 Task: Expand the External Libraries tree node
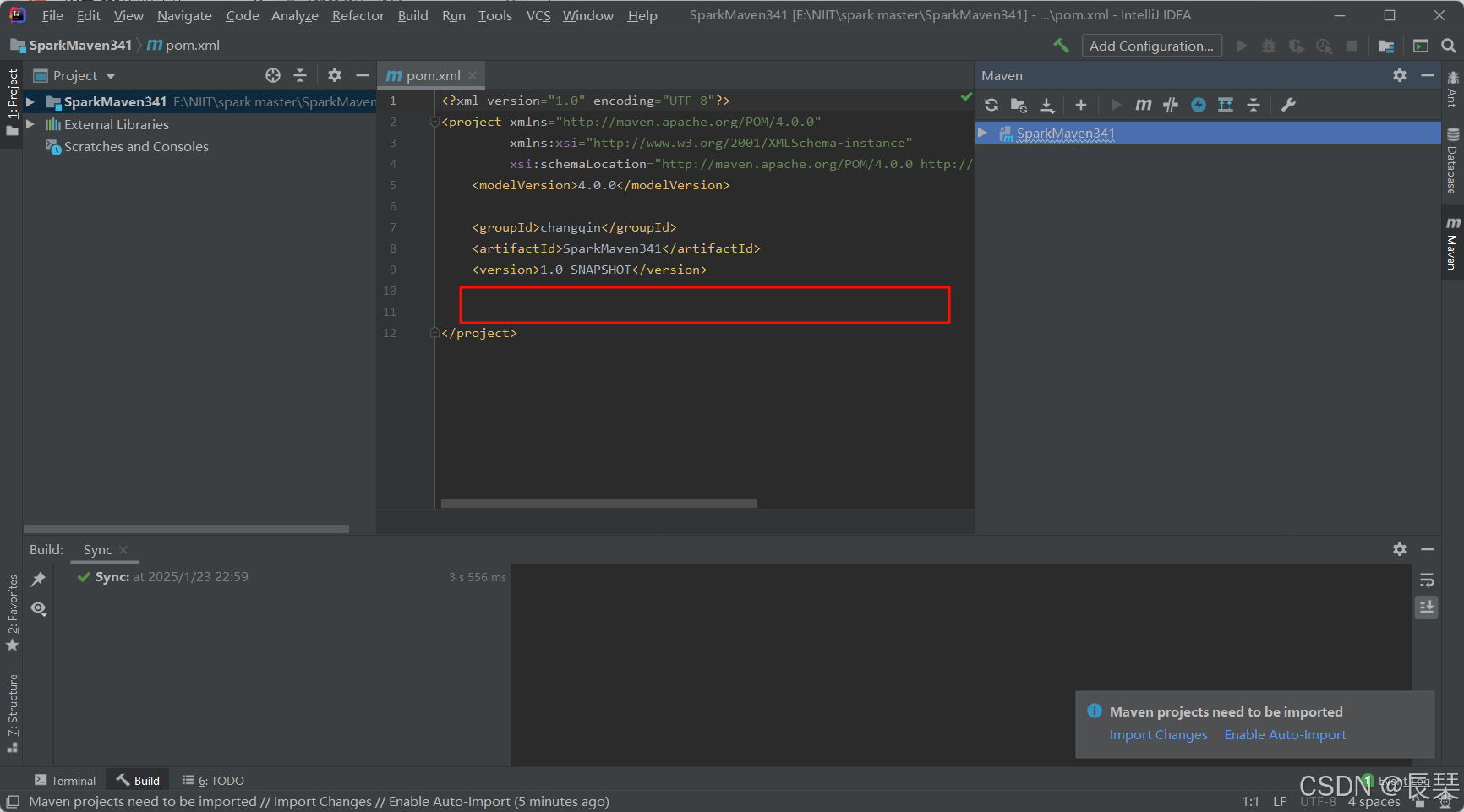(30, 124)
